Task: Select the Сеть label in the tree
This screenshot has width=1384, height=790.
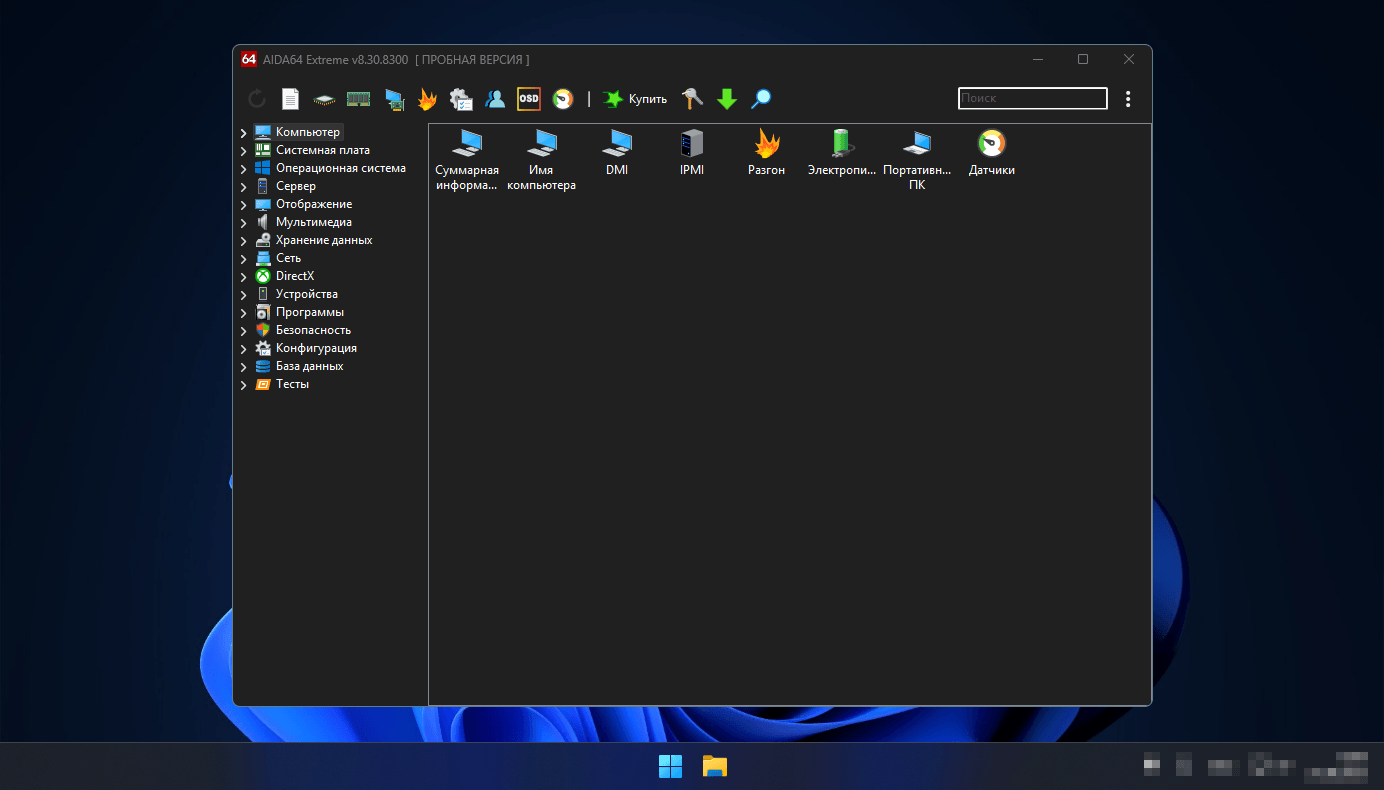Action: tap(288, 258)
